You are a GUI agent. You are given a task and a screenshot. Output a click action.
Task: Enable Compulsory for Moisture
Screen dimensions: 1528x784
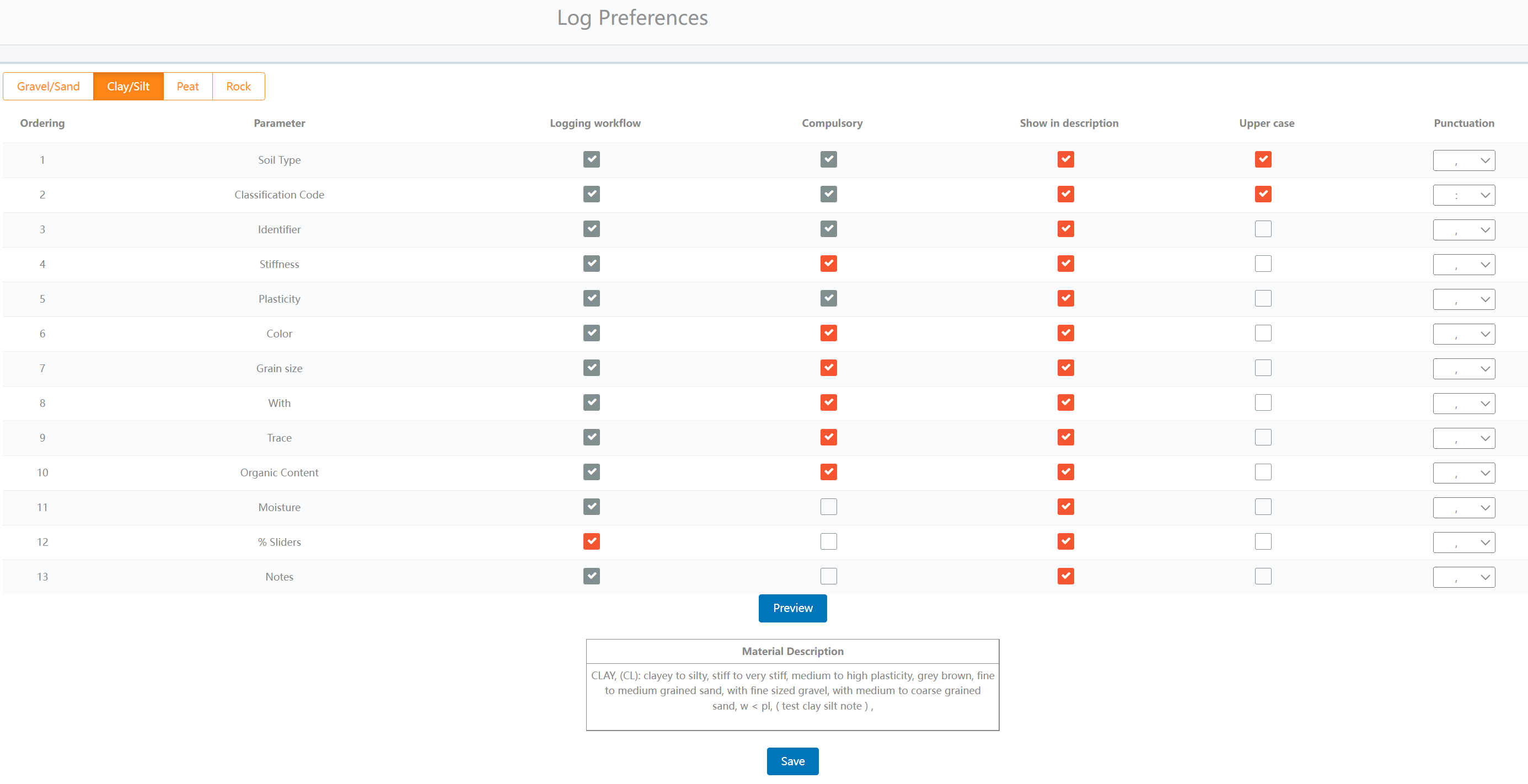pos(829,507)
